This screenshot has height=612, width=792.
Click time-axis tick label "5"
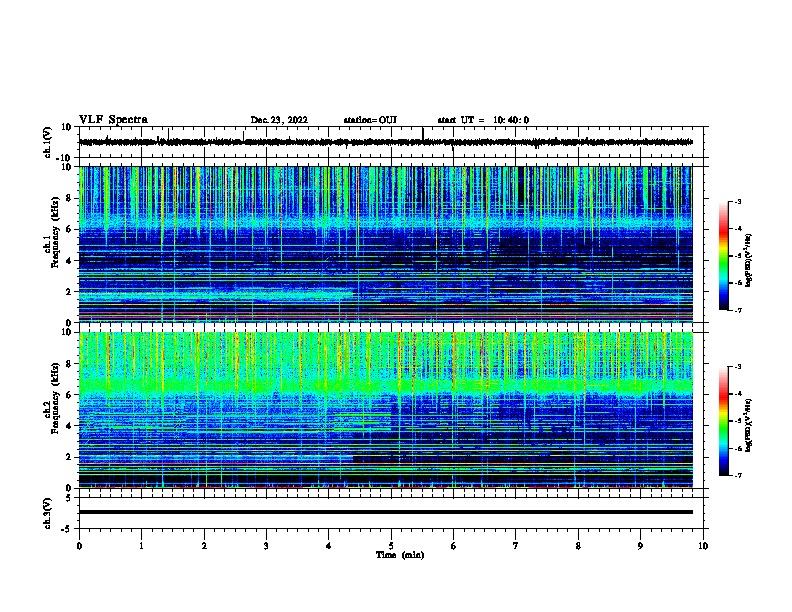391,546
